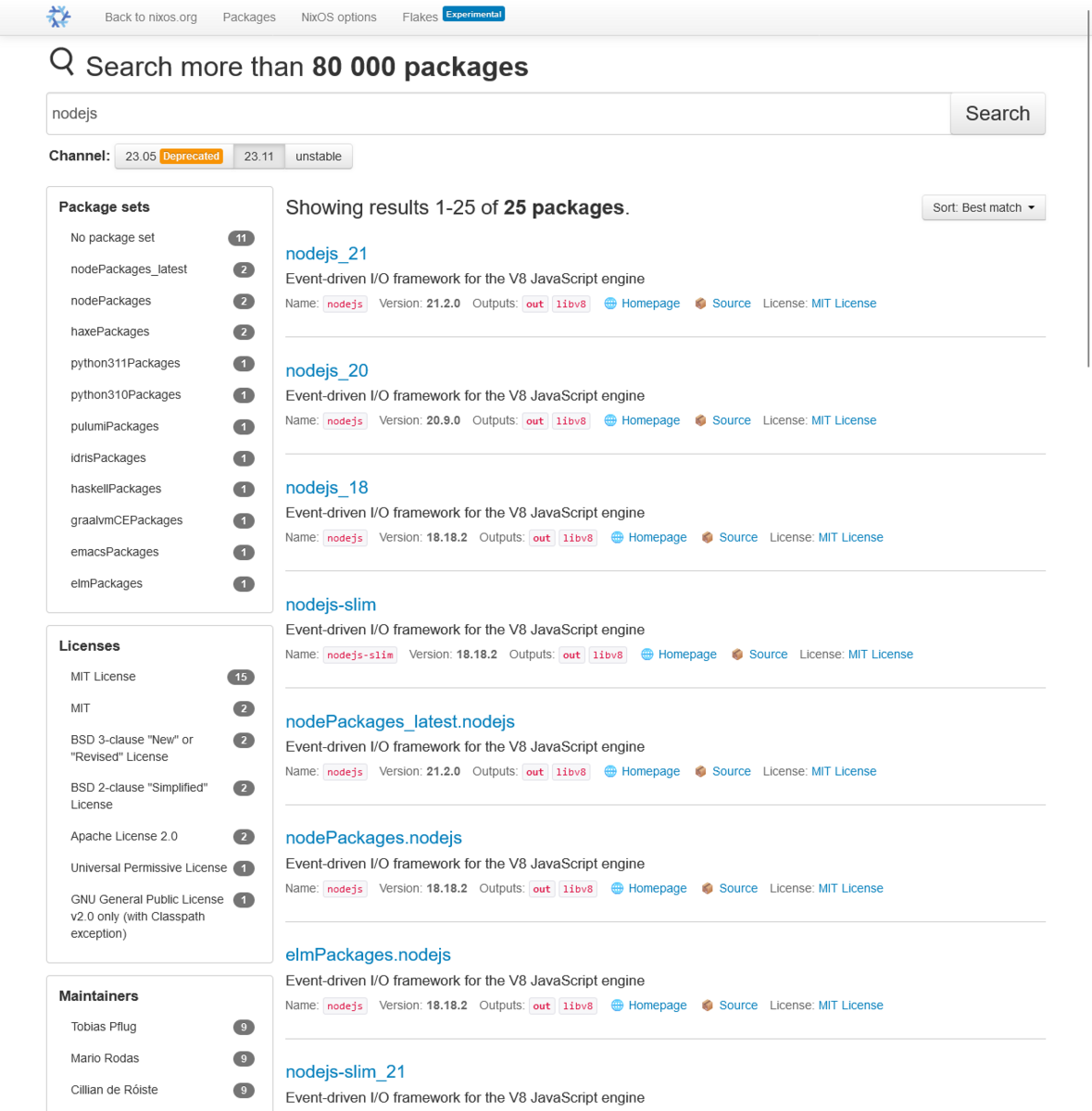Click libv8 output tag for nodejs_21
Viewport: 1092px width, 1111px height.
click(x=571, y=304)
